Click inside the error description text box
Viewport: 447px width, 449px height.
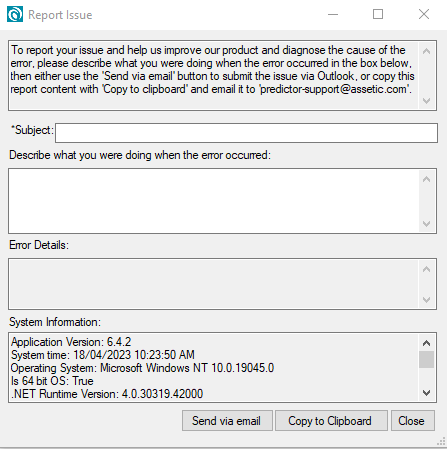pos(213,201)
